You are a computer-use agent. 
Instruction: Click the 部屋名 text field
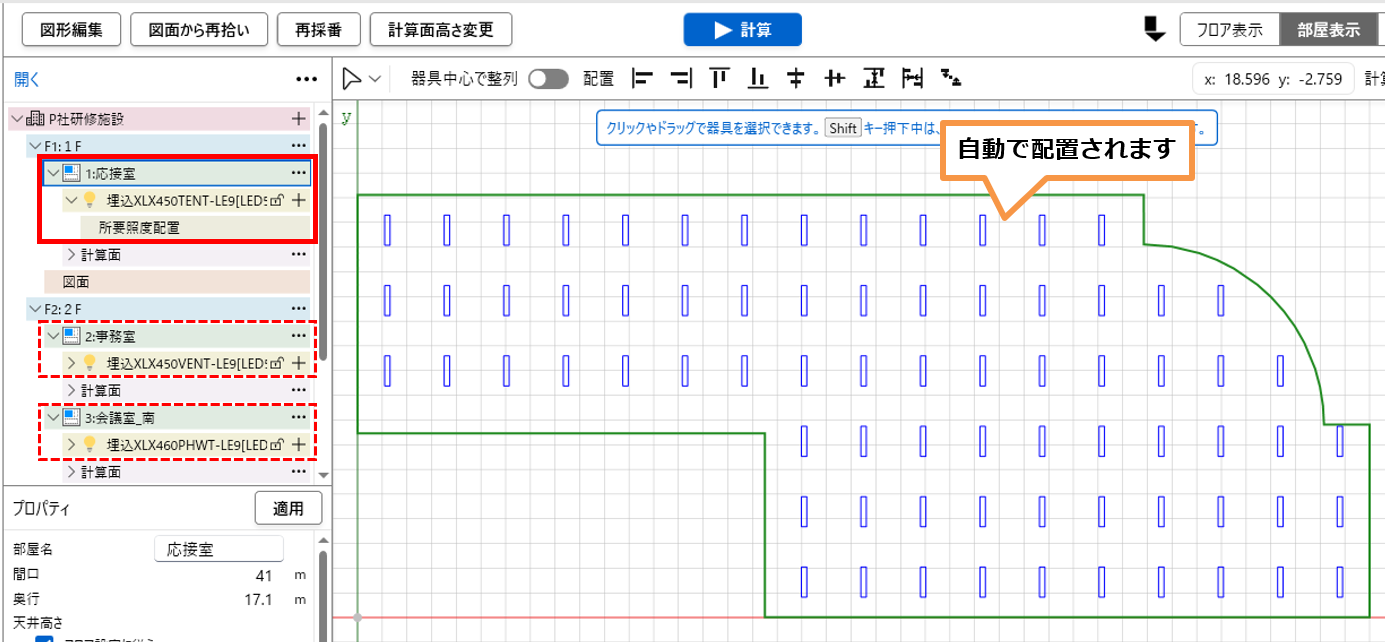pyautogui.click(x=219, y=549)
